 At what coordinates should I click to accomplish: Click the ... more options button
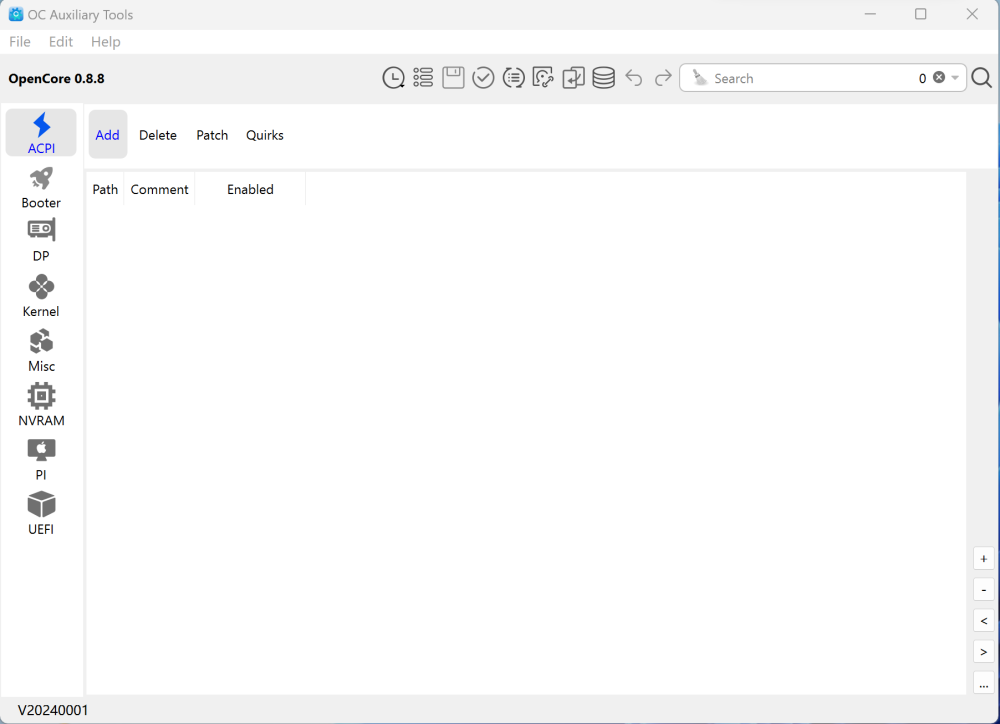pyautogui.click(x=983, y=683)
